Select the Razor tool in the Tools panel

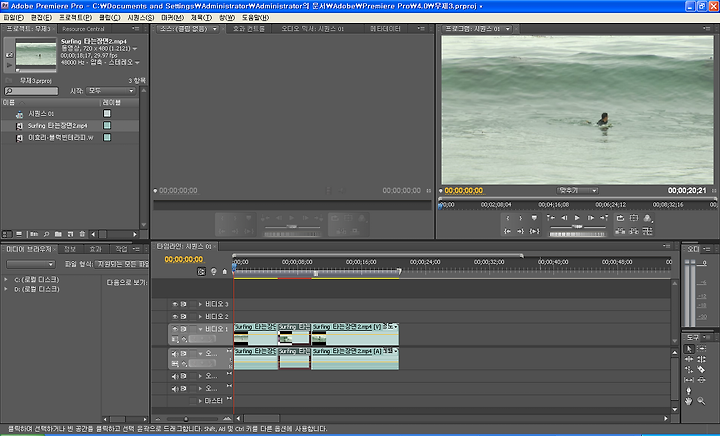click(701, 369)
